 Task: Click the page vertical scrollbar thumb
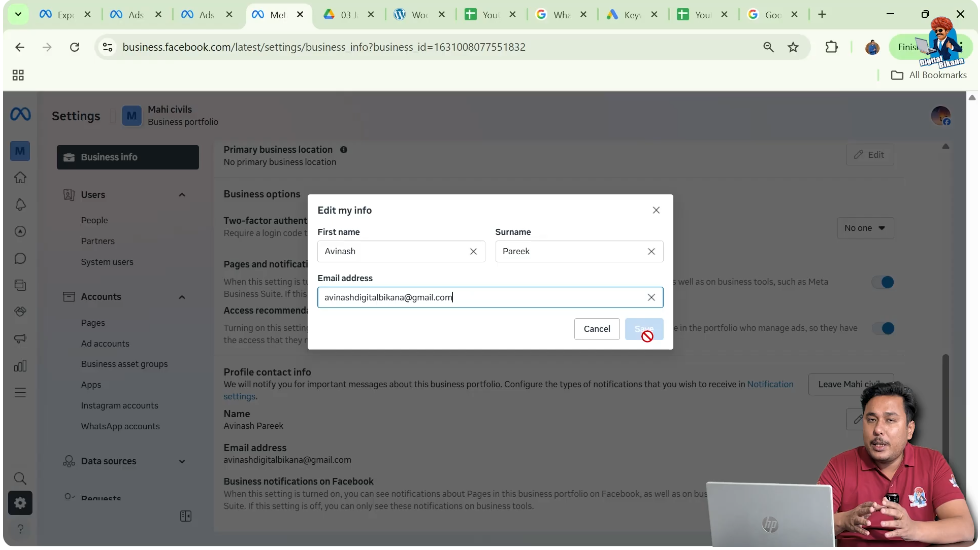click(x=946, y=412)
